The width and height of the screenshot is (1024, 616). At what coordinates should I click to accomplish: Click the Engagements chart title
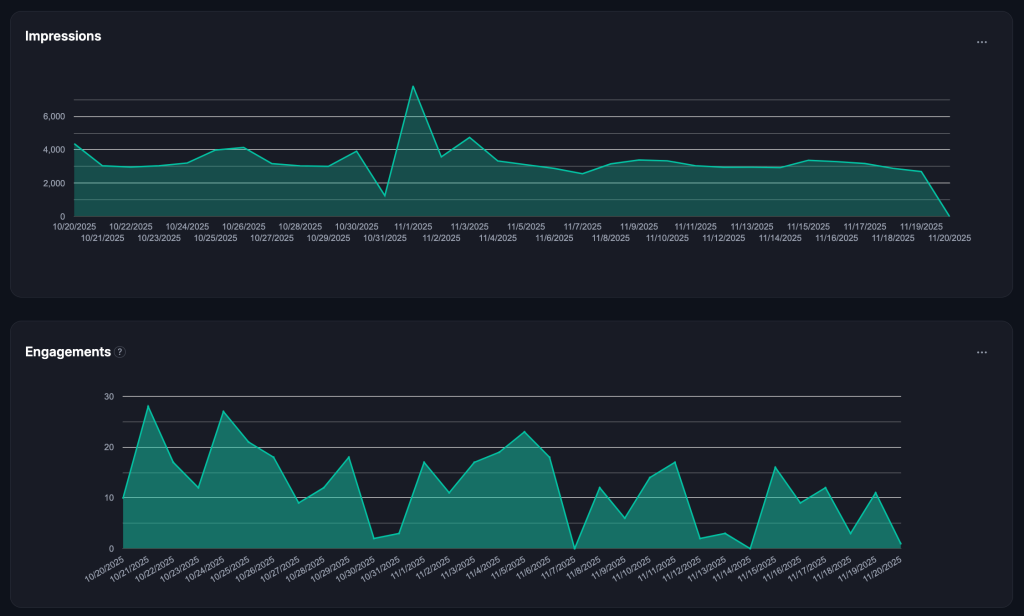(68, 352)
